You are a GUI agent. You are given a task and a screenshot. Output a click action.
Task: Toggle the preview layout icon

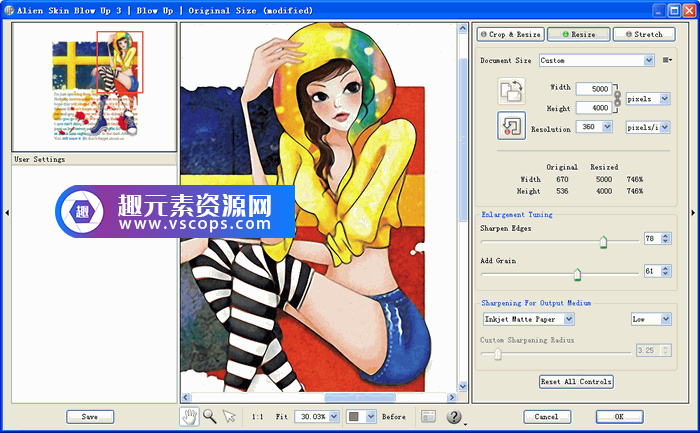428,416
